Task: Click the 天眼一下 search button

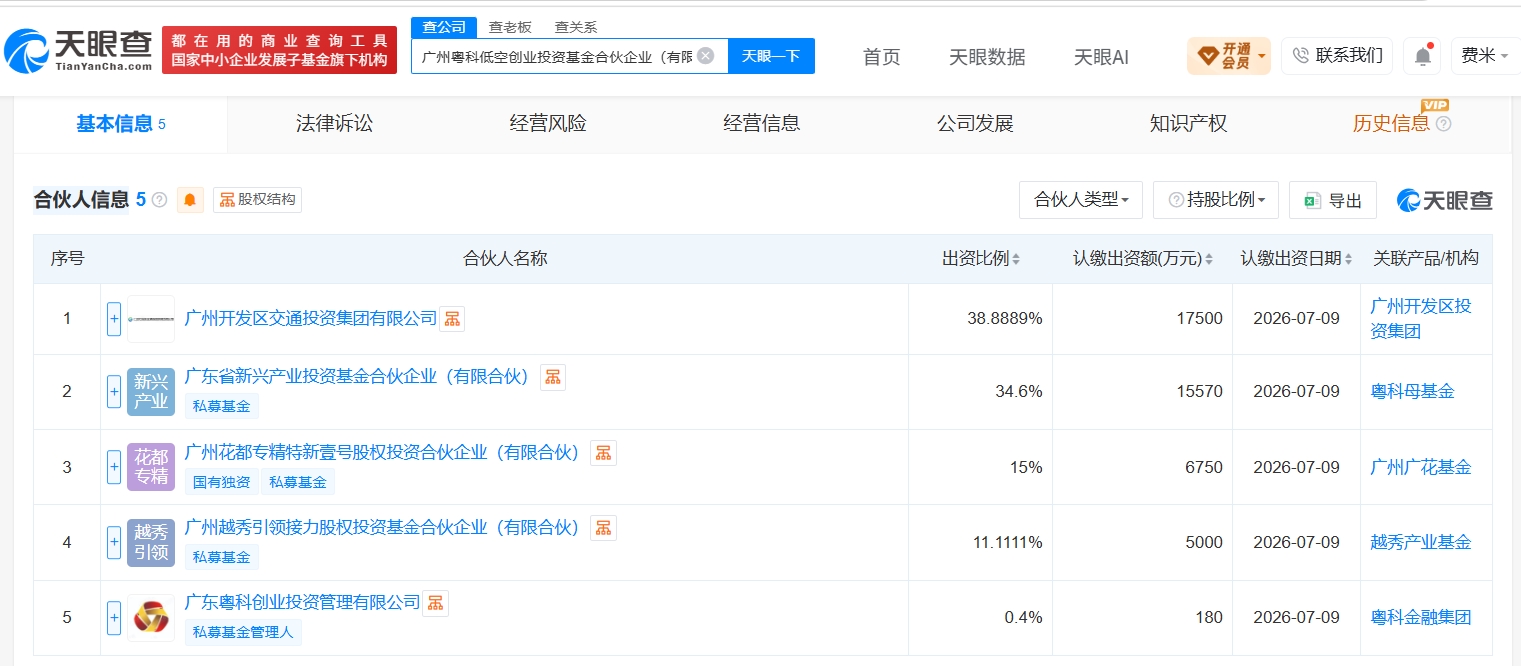Action: (x=771, y=56)
